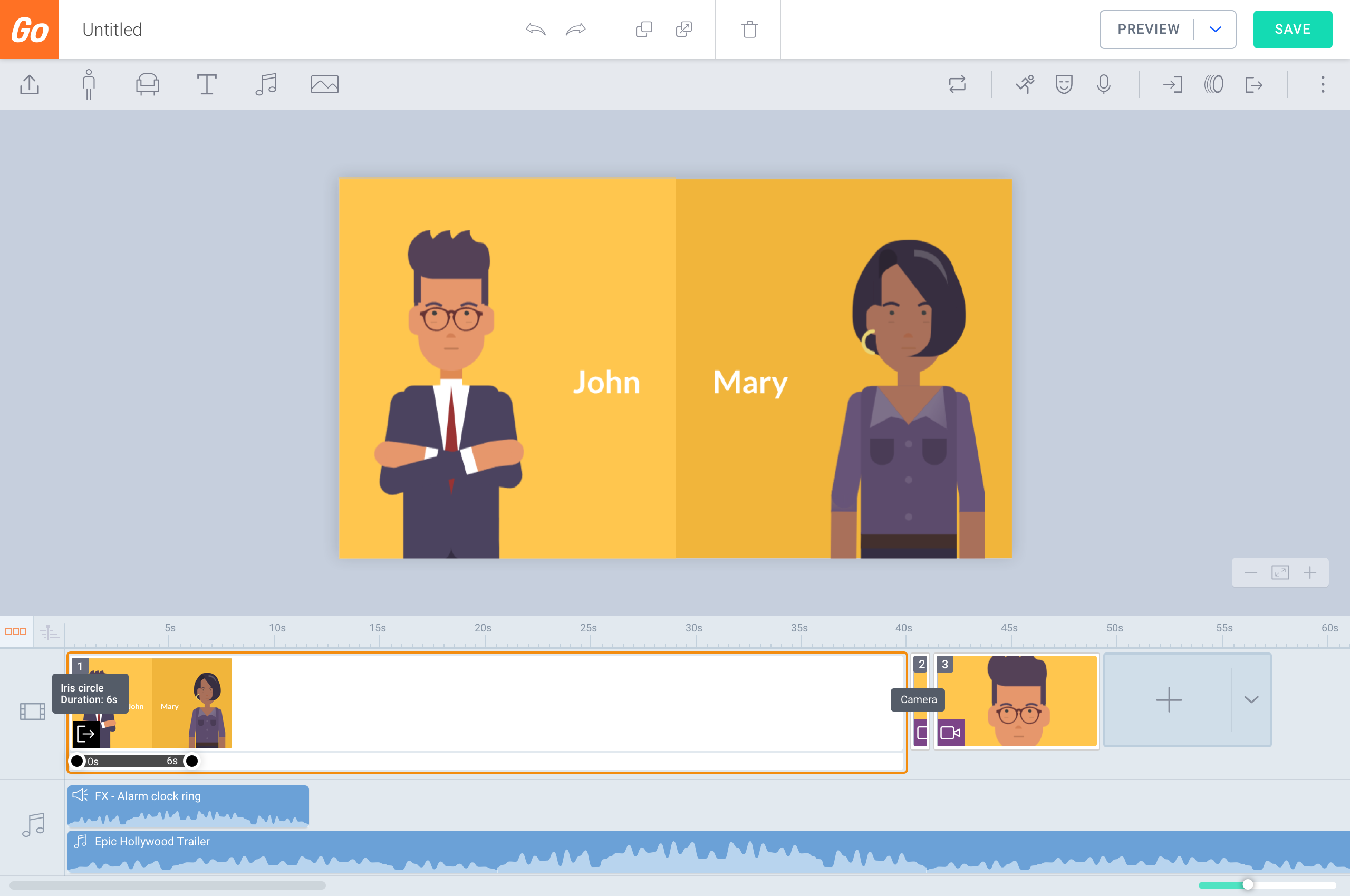Expand the Preview dropdown arrow

tap(1215, 29)
